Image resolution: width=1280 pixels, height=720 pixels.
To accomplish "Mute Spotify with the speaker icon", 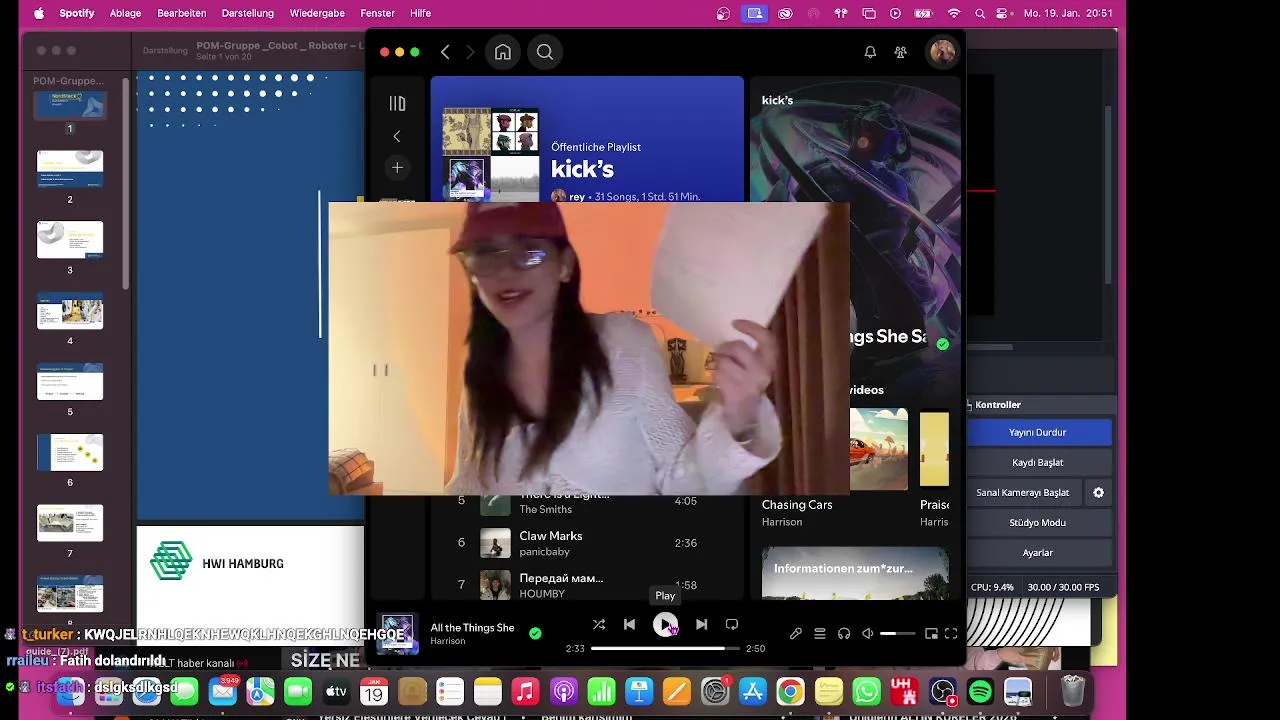I will click(868, 633).
